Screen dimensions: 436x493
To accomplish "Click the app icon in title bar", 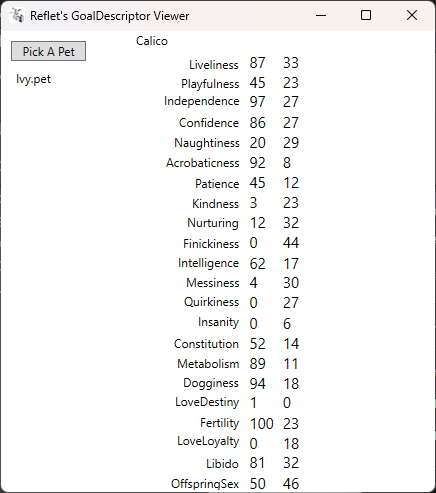I will (x=16, y=15).
